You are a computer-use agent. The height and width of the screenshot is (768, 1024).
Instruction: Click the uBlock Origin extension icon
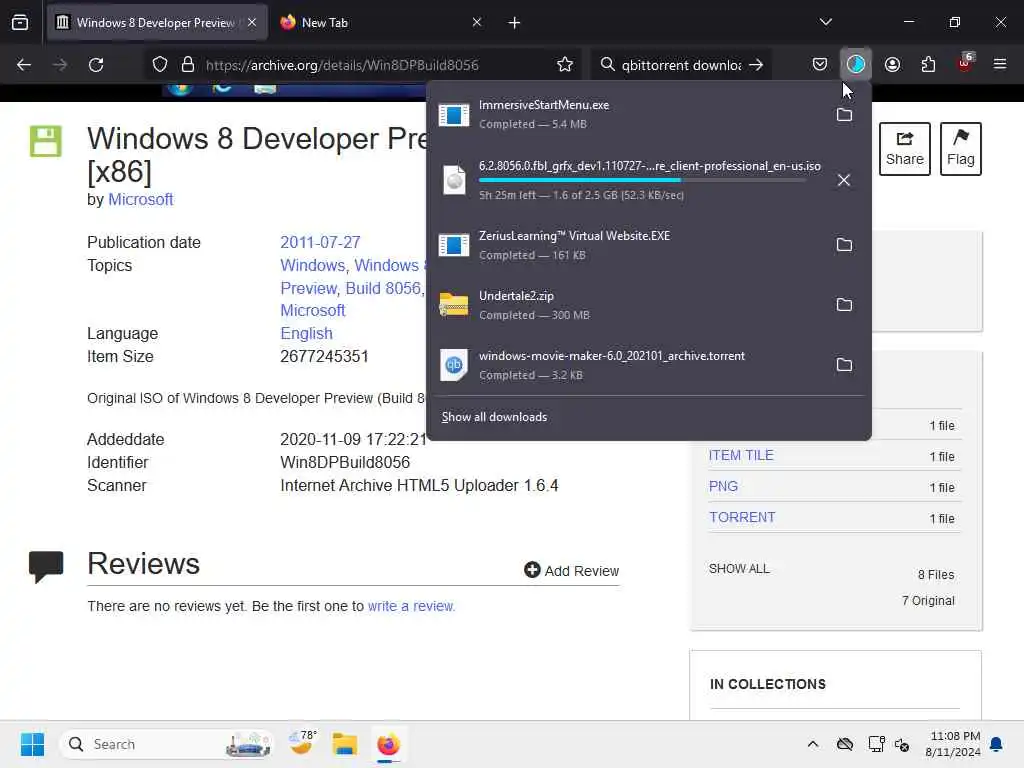pyautogui.click(x=965, y=63)
